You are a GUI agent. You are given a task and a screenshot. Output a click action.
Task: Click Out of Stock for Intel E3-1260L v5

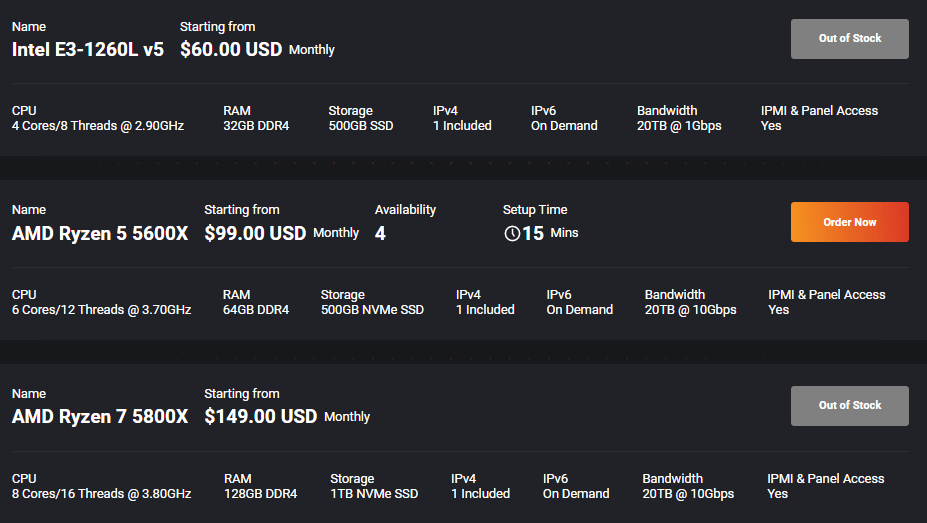(850, 38)
